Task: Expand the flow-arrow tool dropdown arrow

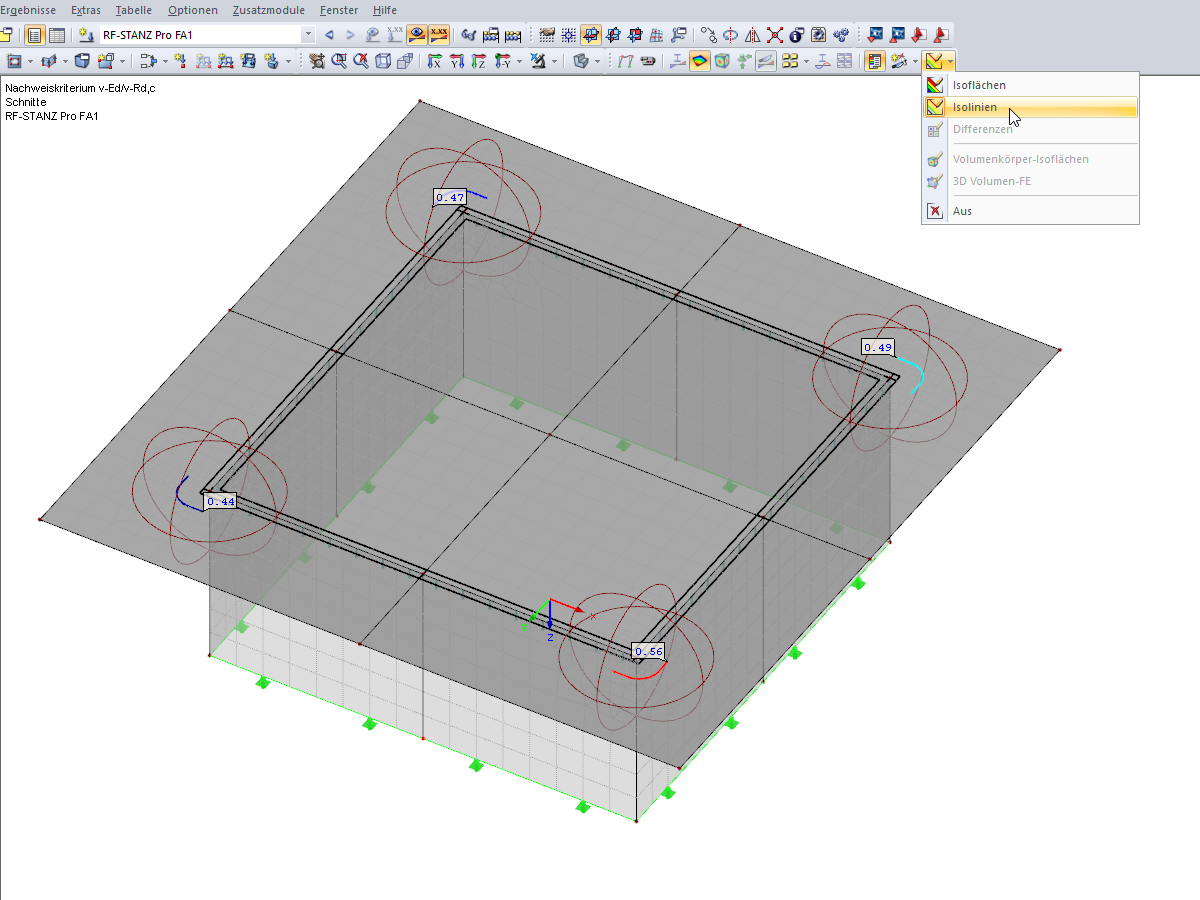Action: pyautogui.click(x=165, y=61)
